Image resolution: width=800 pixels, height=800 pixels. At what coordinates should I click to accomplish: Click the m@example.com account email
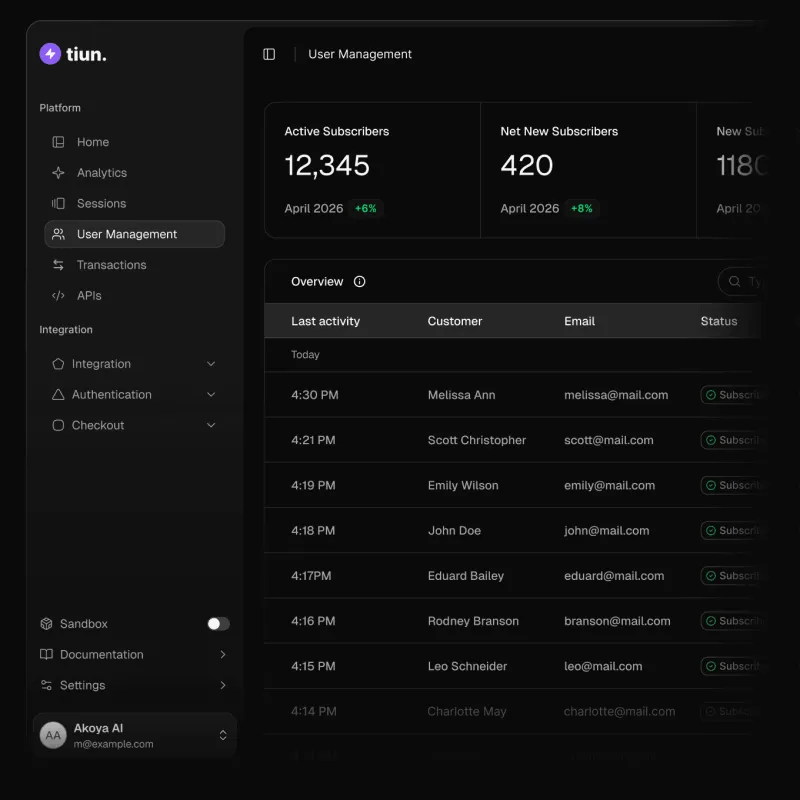pyautogui.click(x=113, y=744)
